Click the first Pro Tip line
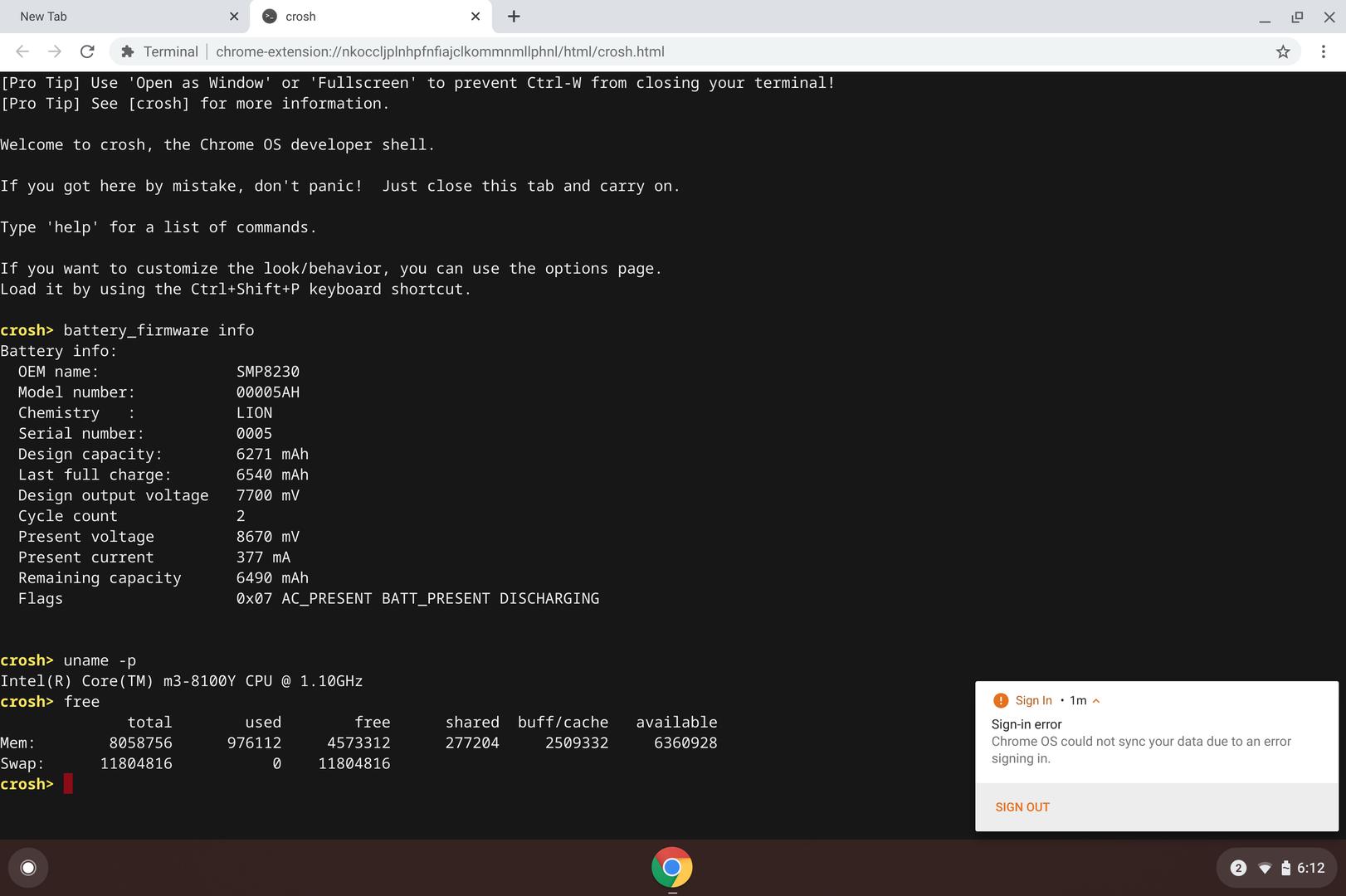This screenshot has width=1346, height=896. (417, 83)
